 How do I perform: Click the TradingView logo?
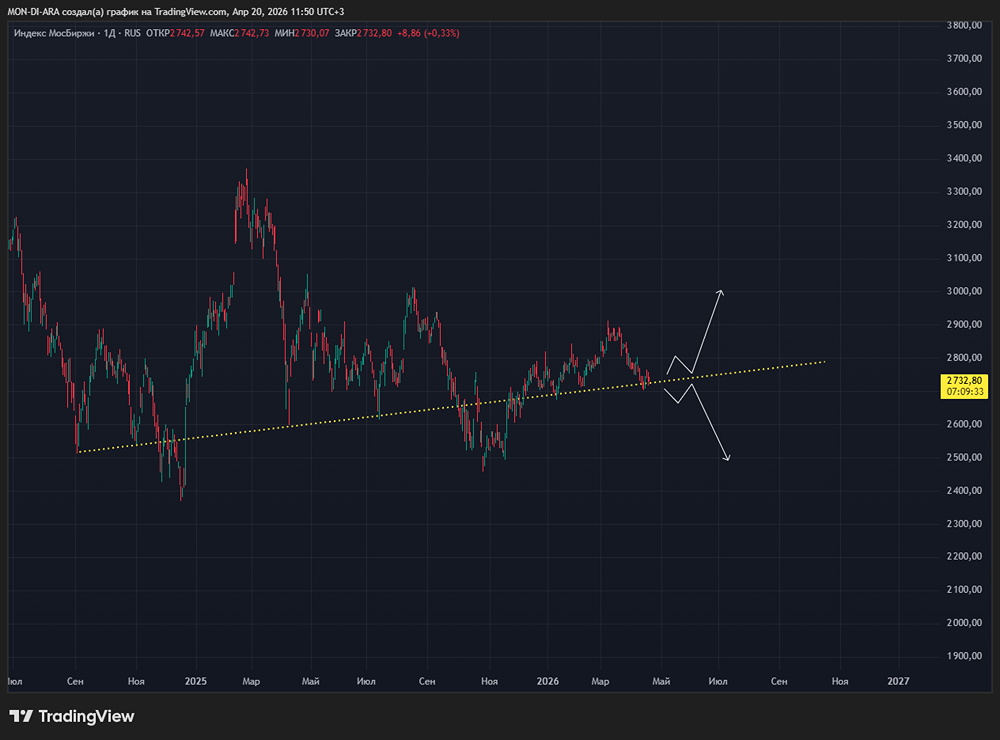[71, 716]
